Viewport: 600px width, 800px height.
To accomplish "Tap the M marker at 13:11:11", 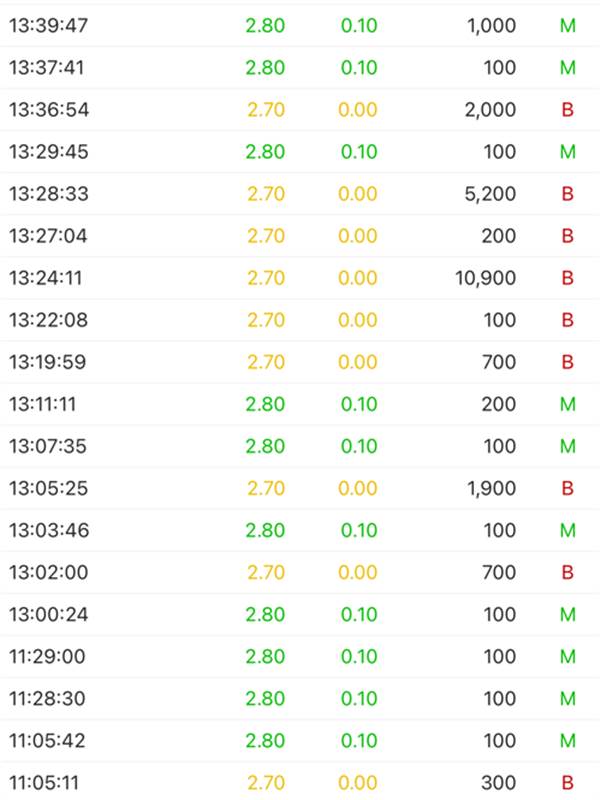I will coord(568,404).
